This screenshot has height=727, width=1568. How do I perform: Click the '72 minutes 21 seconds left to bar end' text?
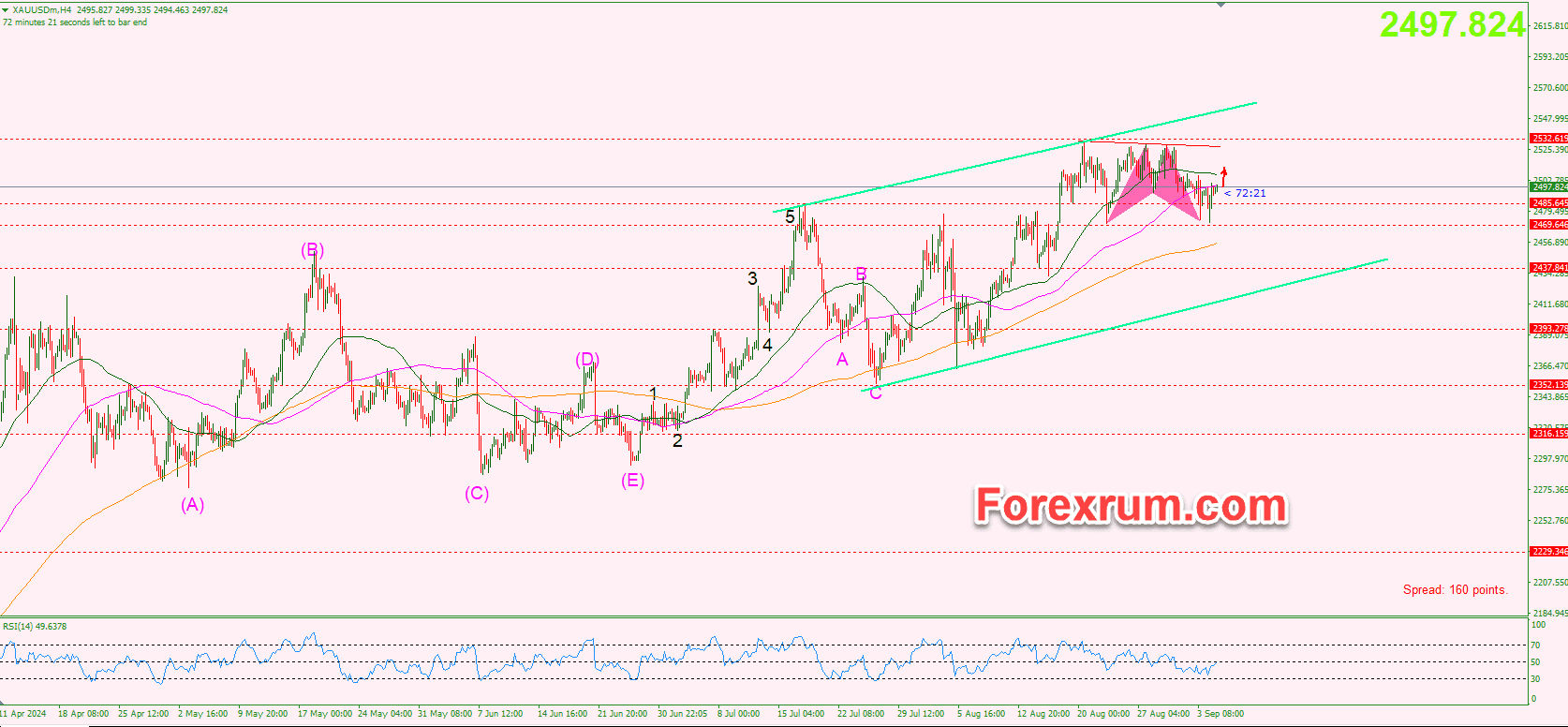tap(75, 22)
